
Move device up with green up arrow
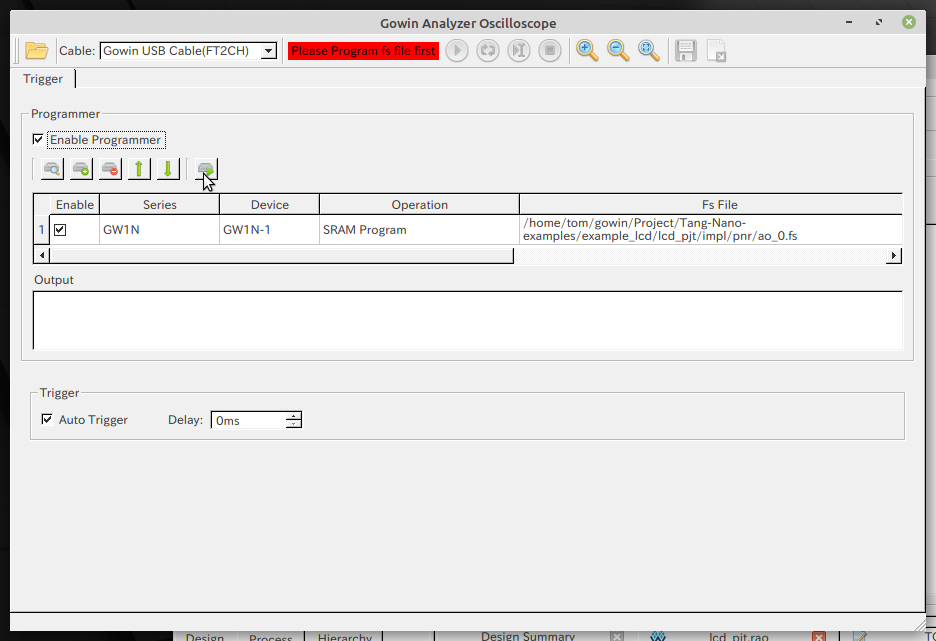[x=139, y=170]
